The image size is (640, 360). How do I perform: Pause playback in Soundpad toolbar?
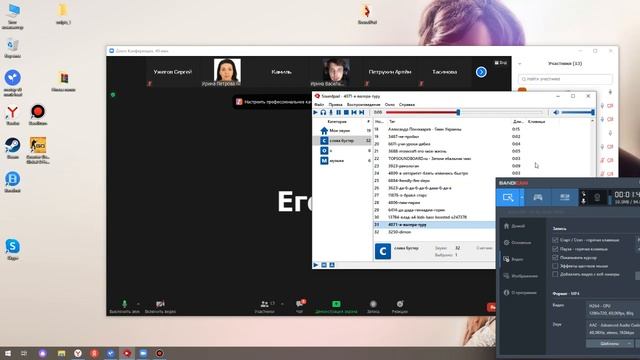pos(338,112)
